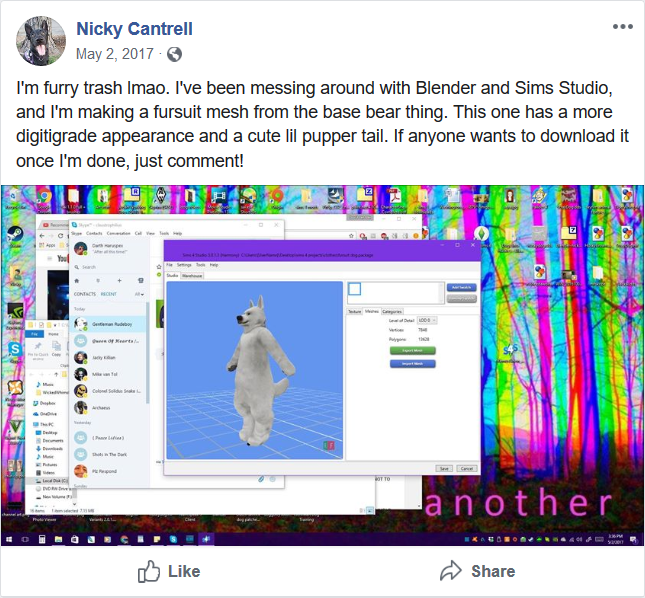Click the Remove Swatch button
Screen dimensions: 645x598
[x=462, y=298]
